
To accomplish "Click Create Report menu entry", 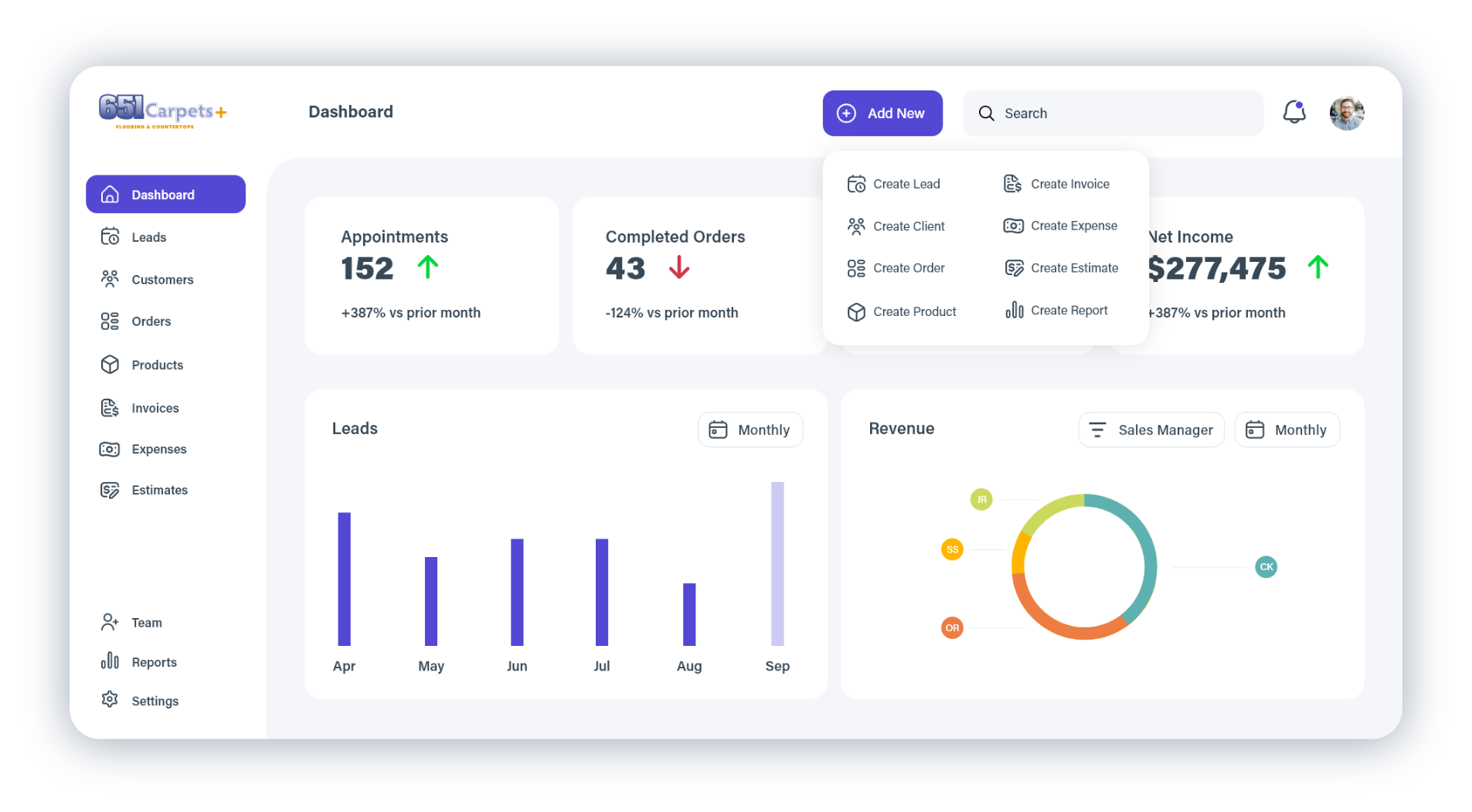I will (1056, 310).
